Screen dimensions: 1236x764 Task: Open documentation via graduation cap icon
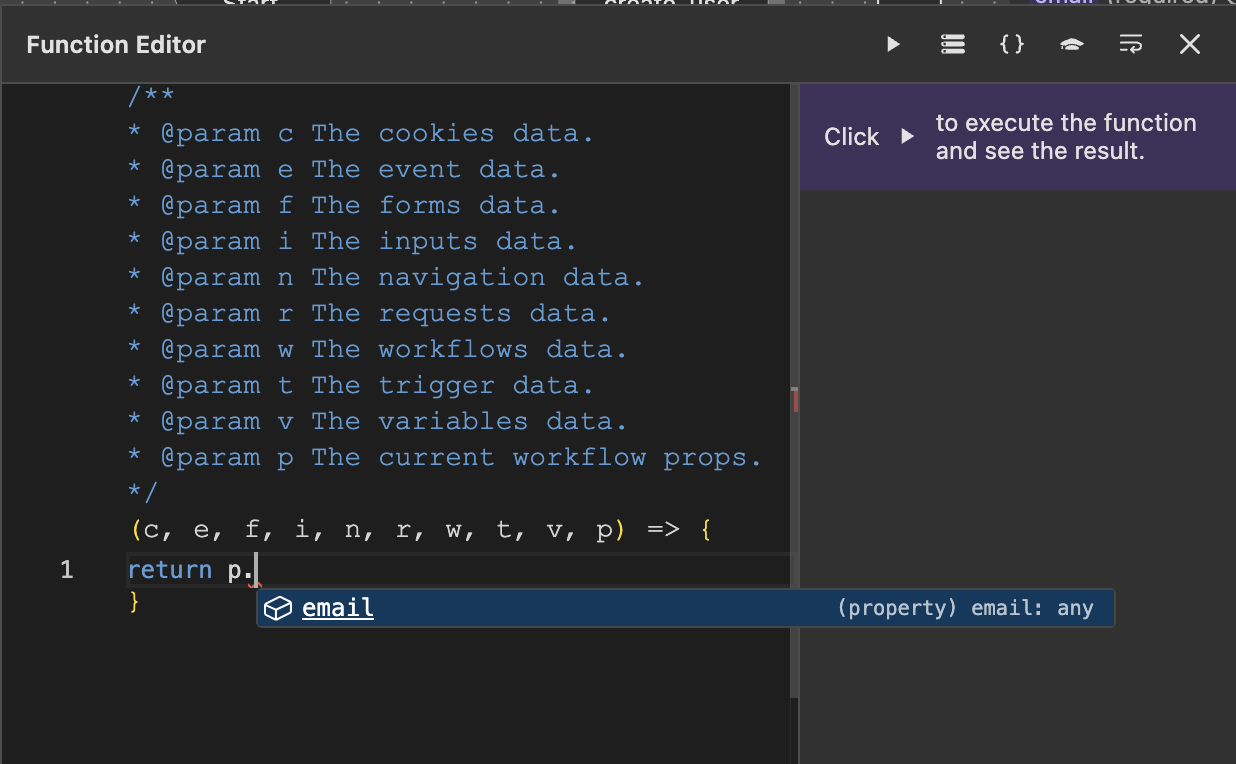[1071, 44]
